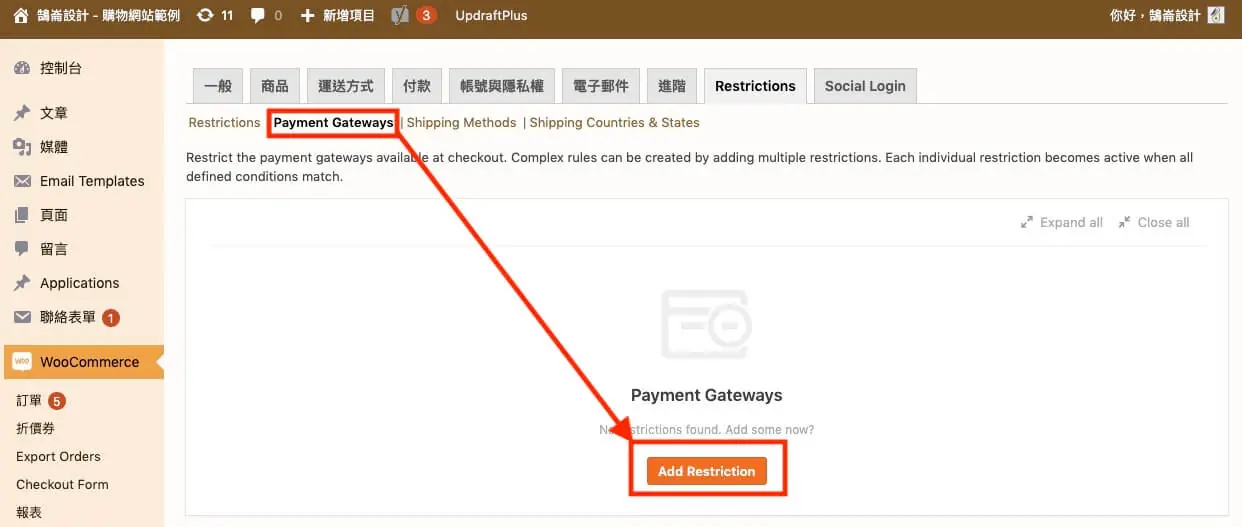Open 折價券 submenu item
Image resolution: width=1242 pixels, height=527 pixels.
click(x=36, y=428)
